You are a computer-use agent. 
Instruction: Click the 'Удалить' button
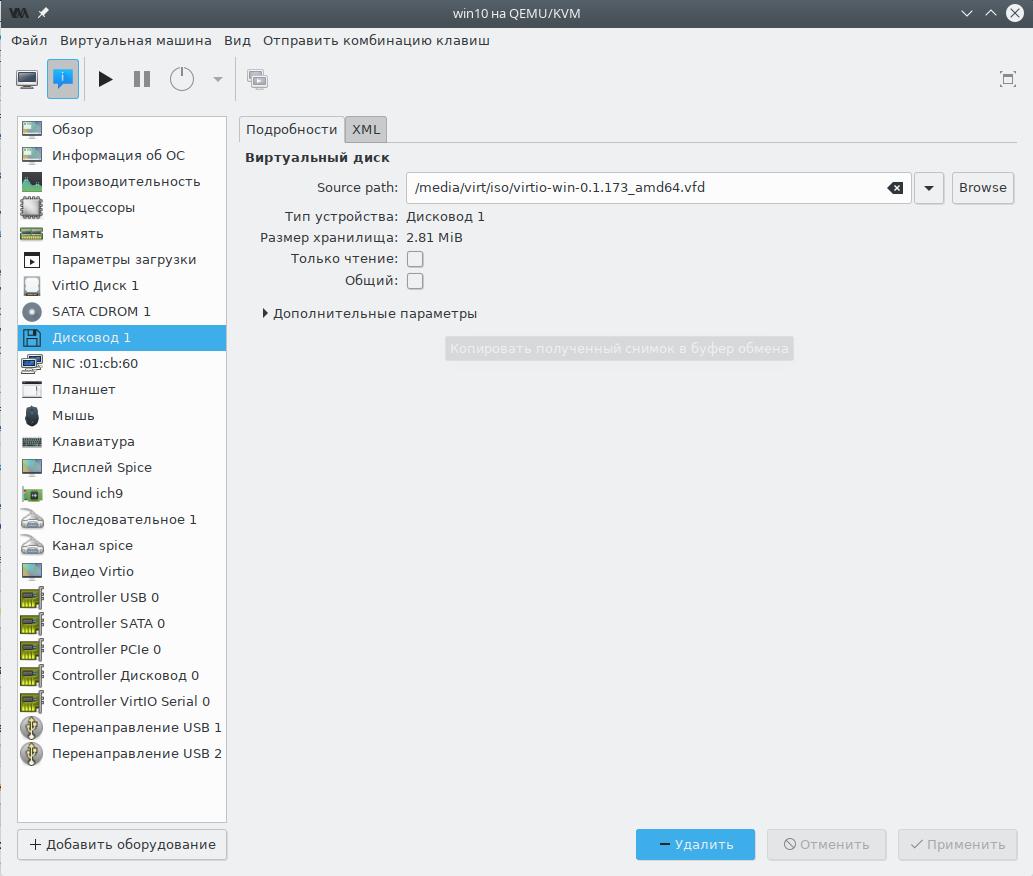point(696,844)
